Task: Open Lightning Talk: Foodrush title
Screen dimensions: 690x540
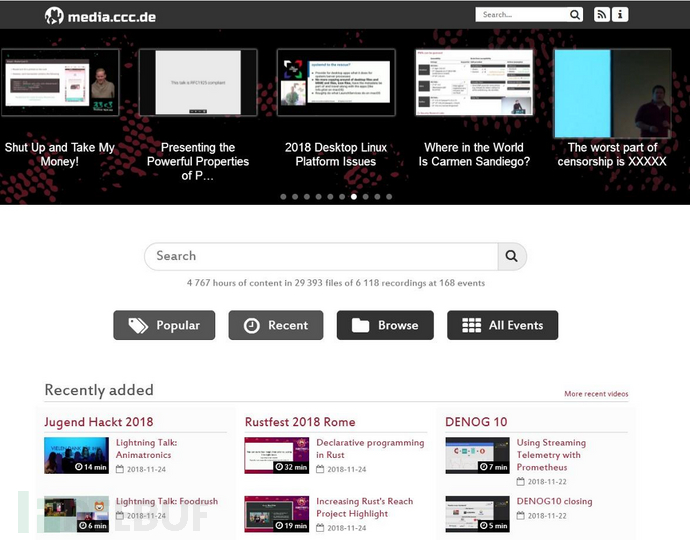Action: (x=167, y=501)
